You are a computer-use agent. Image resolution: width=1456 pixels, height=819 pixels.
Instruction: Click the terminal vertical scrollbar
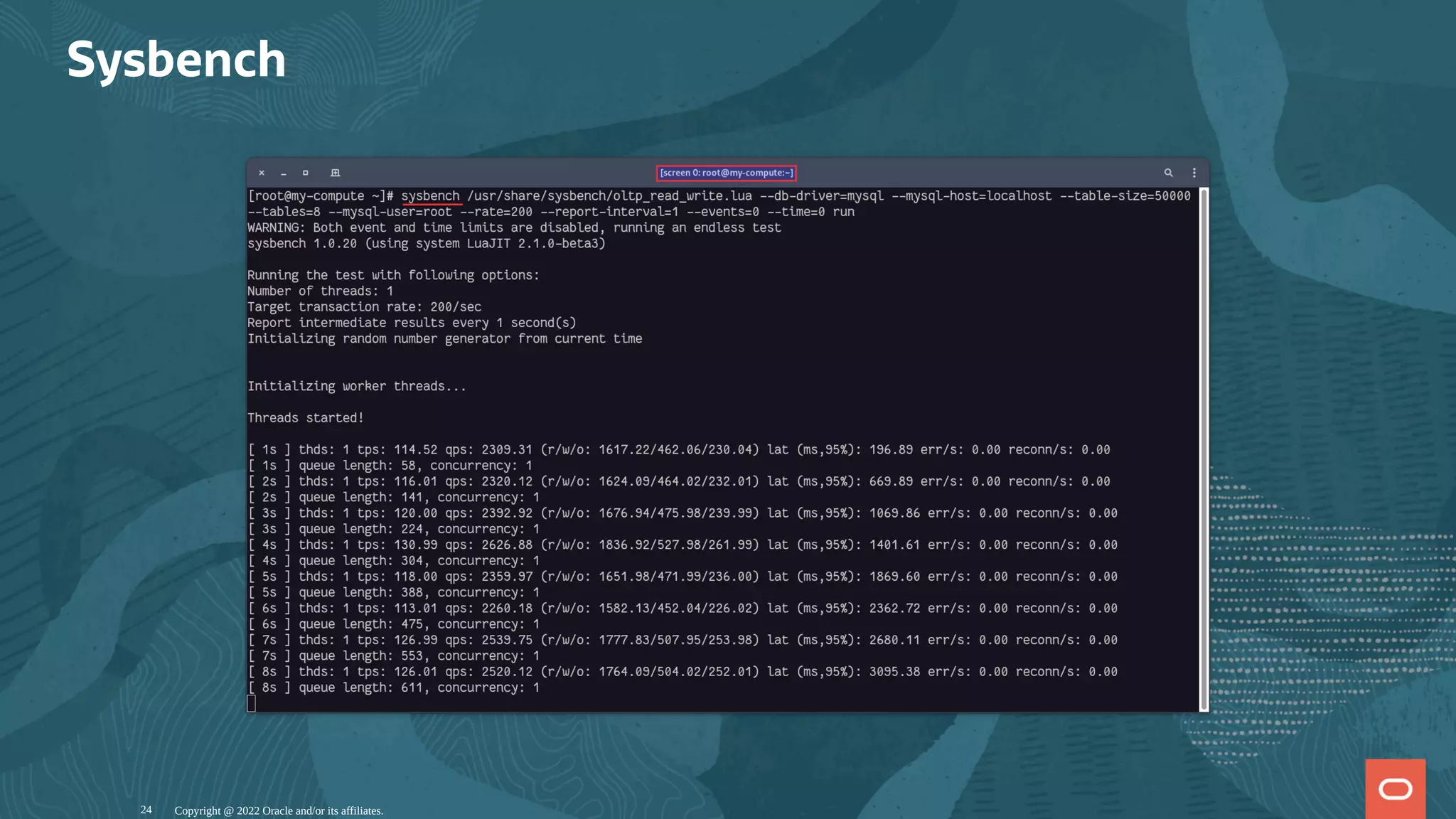tap(1204, 449)
